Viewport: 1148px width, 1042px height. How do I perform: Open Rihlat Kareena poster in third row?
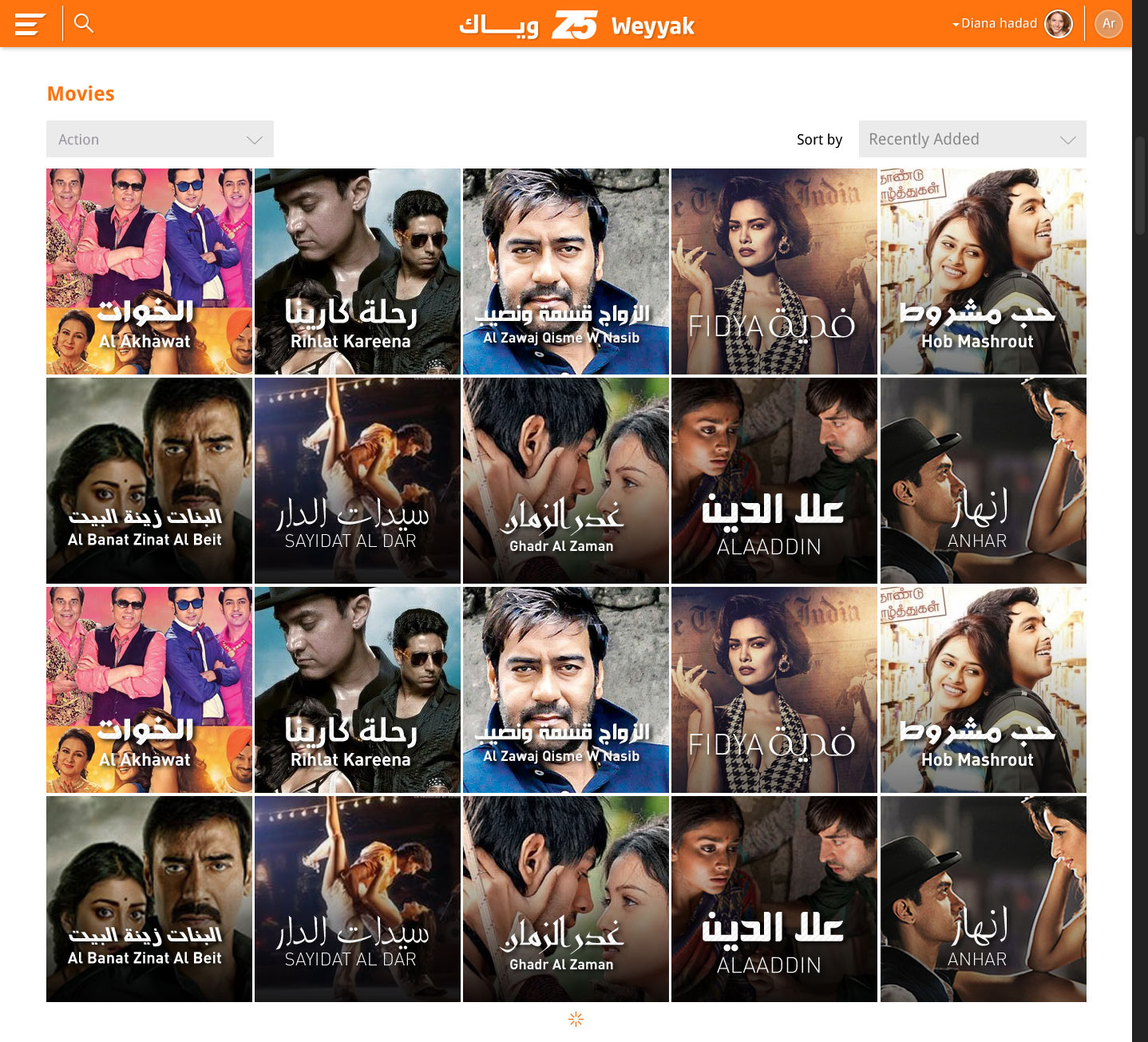point(358,690)
